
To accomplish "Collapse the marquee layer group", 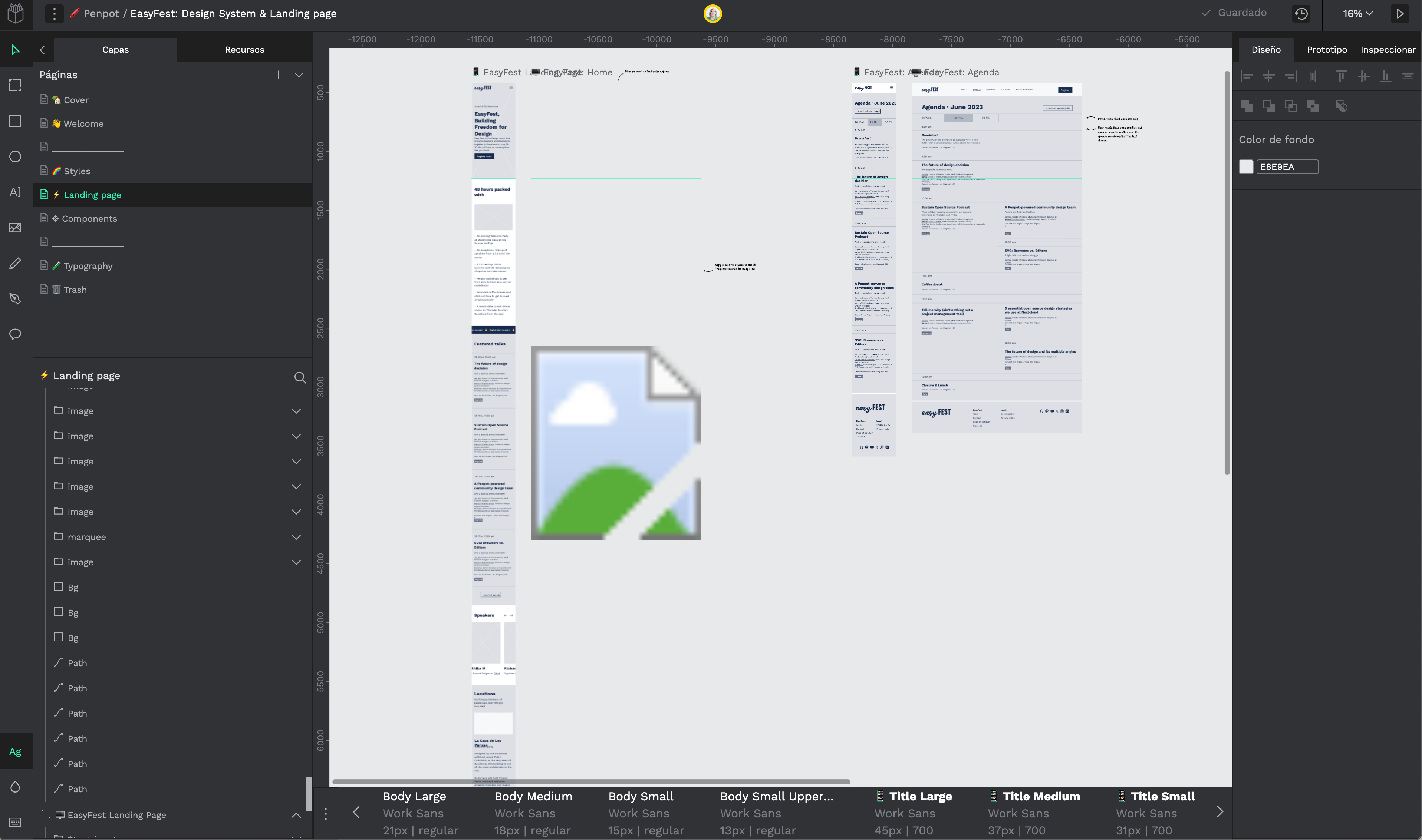I will coord(297,537).
